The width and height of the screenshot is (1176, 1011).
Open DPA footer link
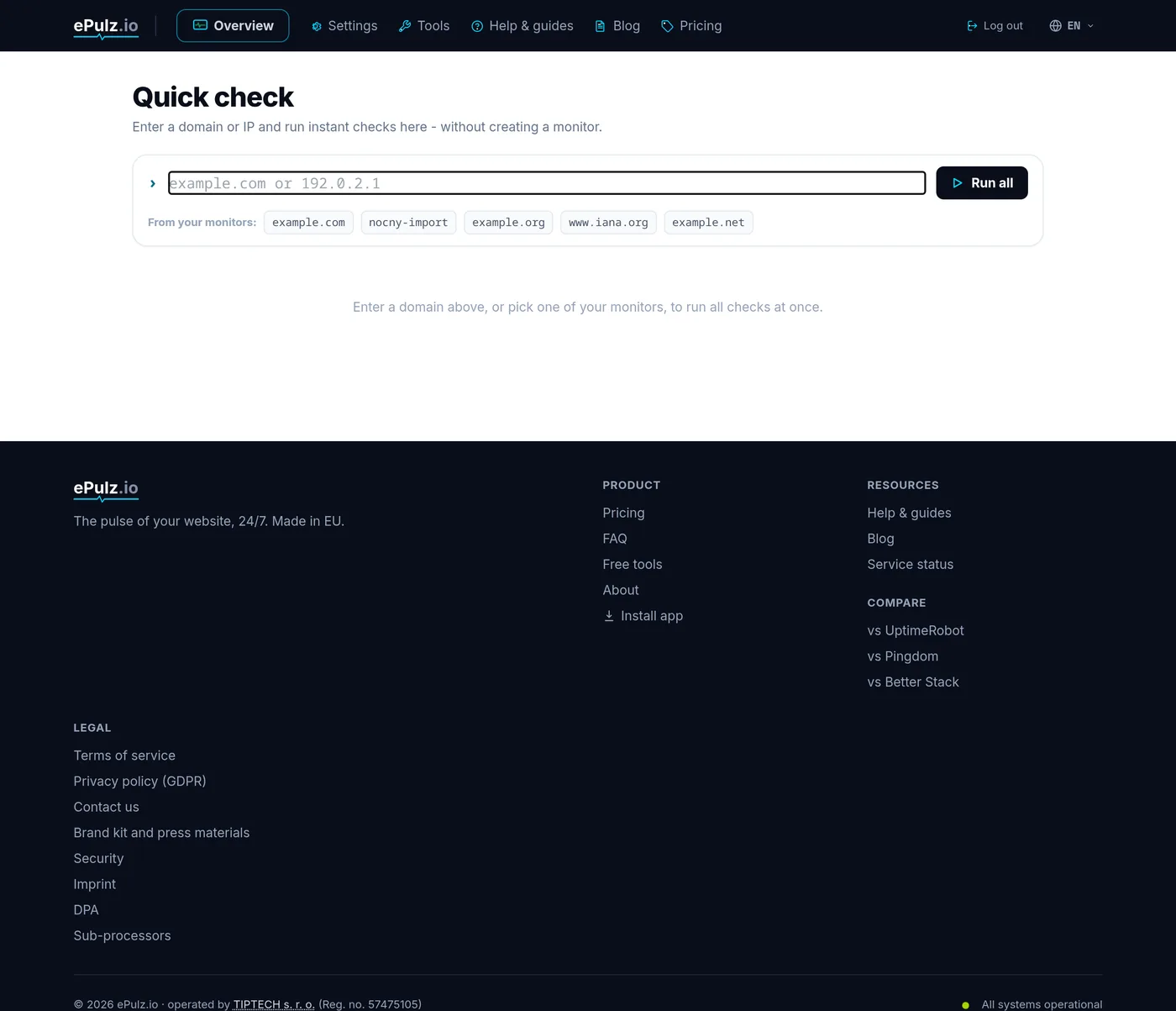coord(86,910)
